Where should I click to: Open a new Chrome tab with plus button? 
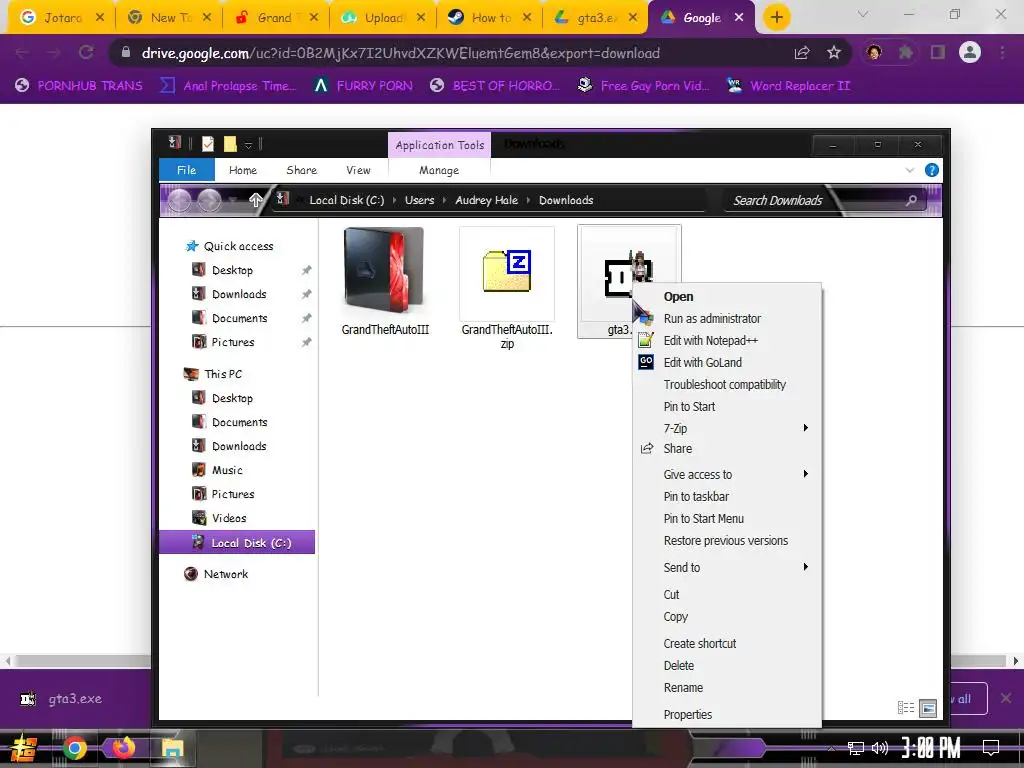click(776, 18)
